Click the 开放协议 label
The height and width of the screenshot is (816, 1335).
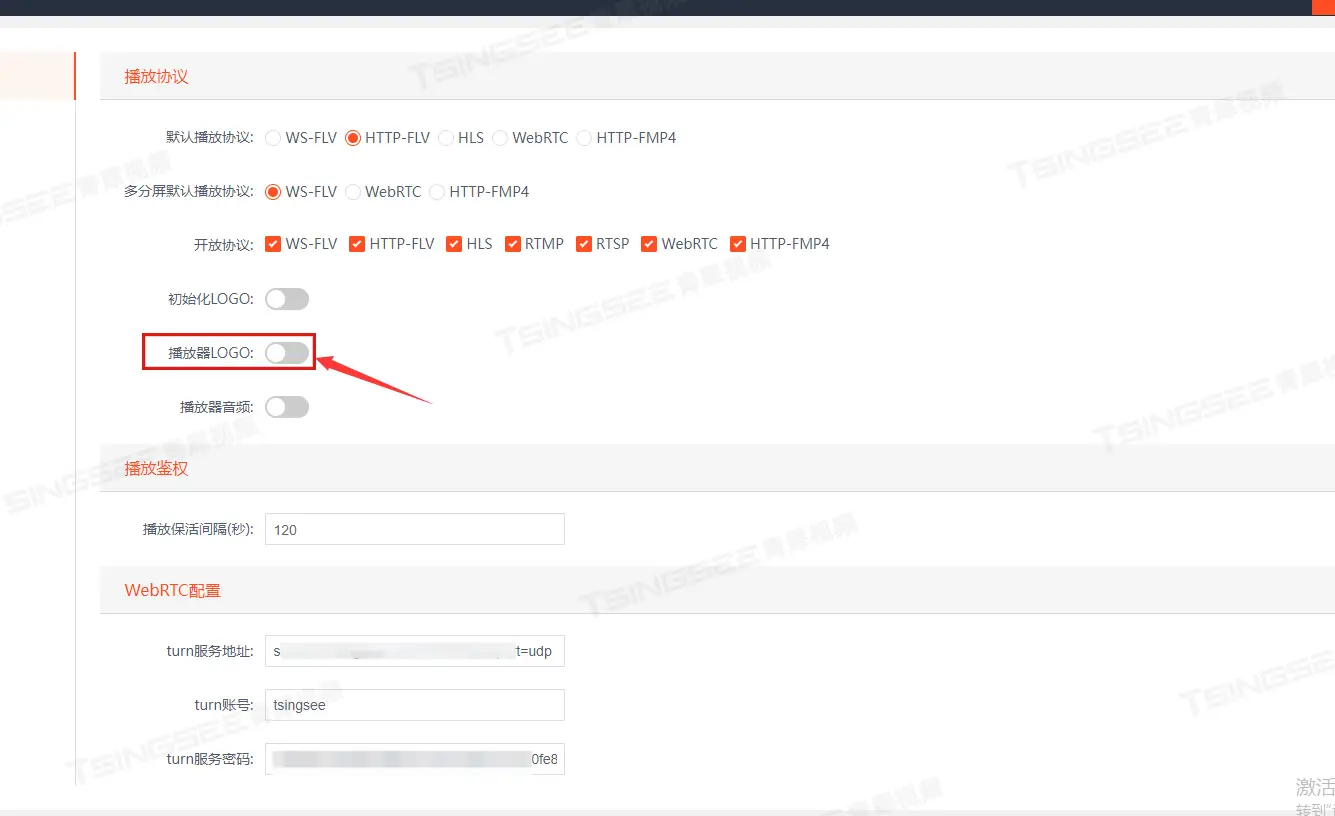pyautogui.click(x=225, y=245)
